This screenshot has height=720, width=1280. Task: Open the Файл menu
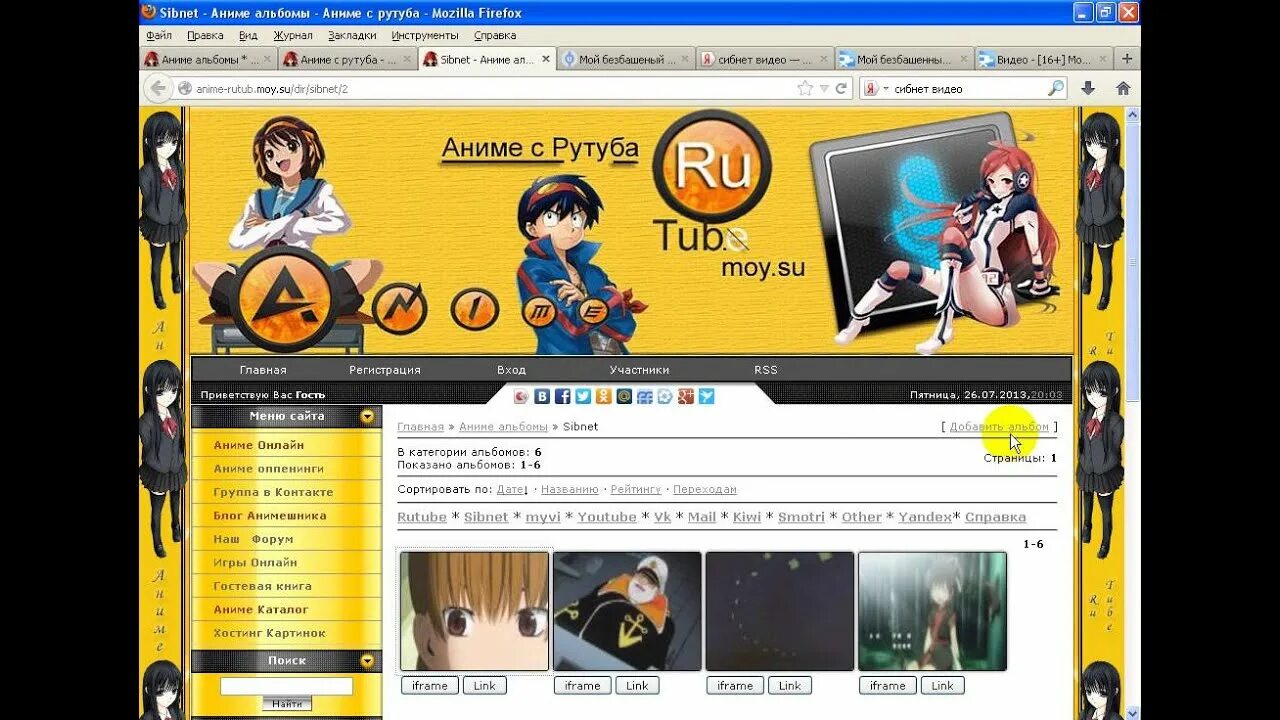[158, 35]
